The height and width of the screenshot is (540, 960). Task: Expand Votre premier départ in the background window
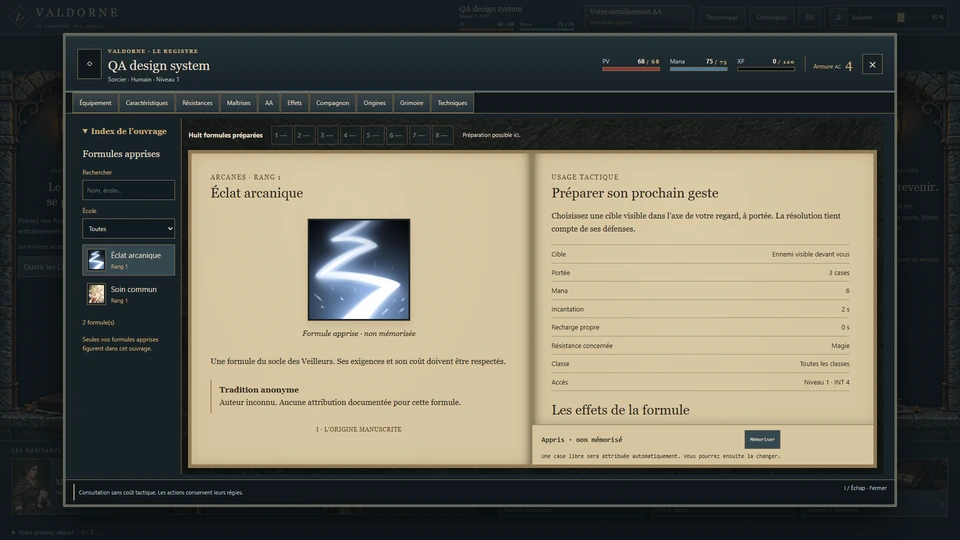[52, 532]
